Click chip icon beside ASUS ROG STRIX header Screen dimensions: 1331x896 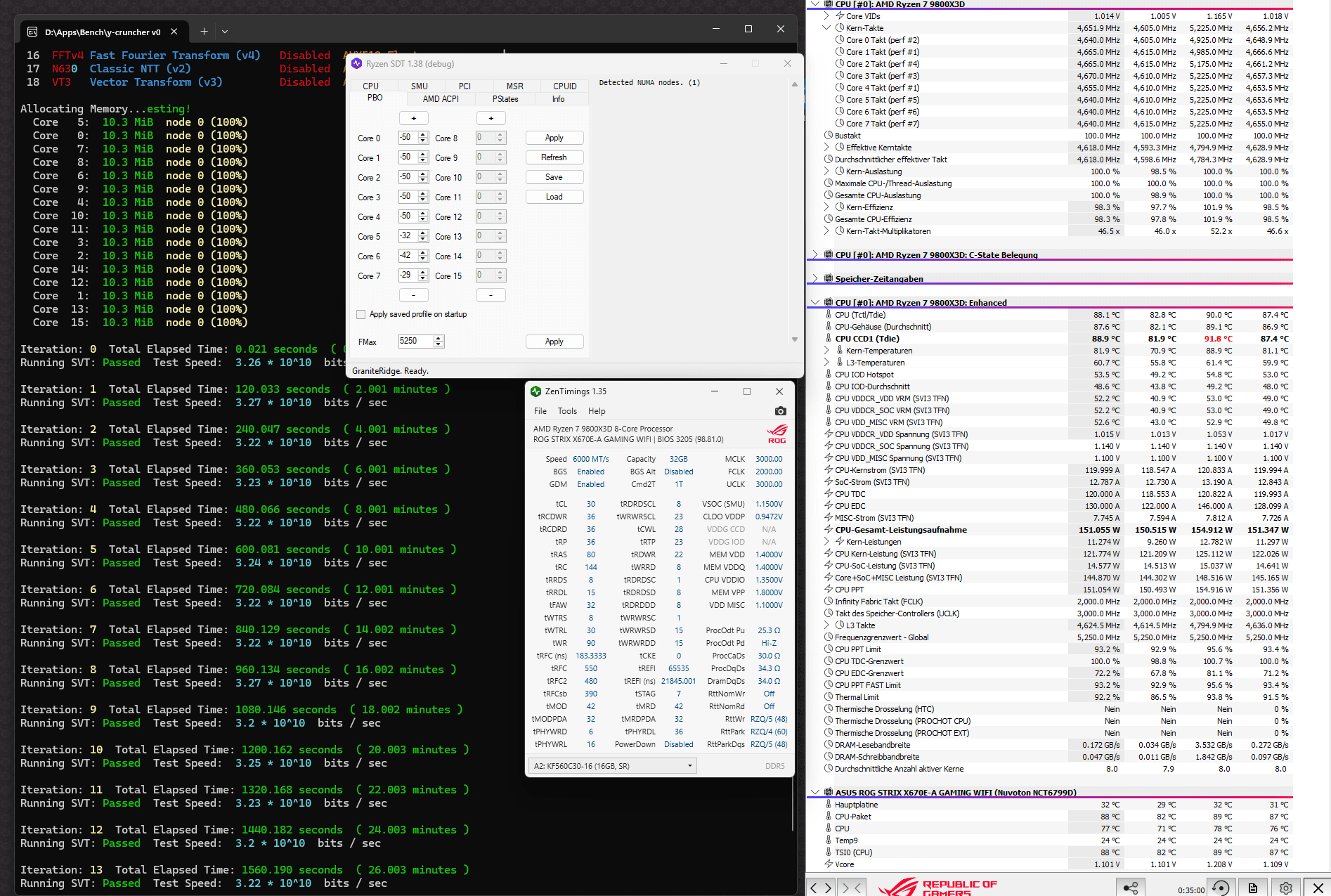829,792
